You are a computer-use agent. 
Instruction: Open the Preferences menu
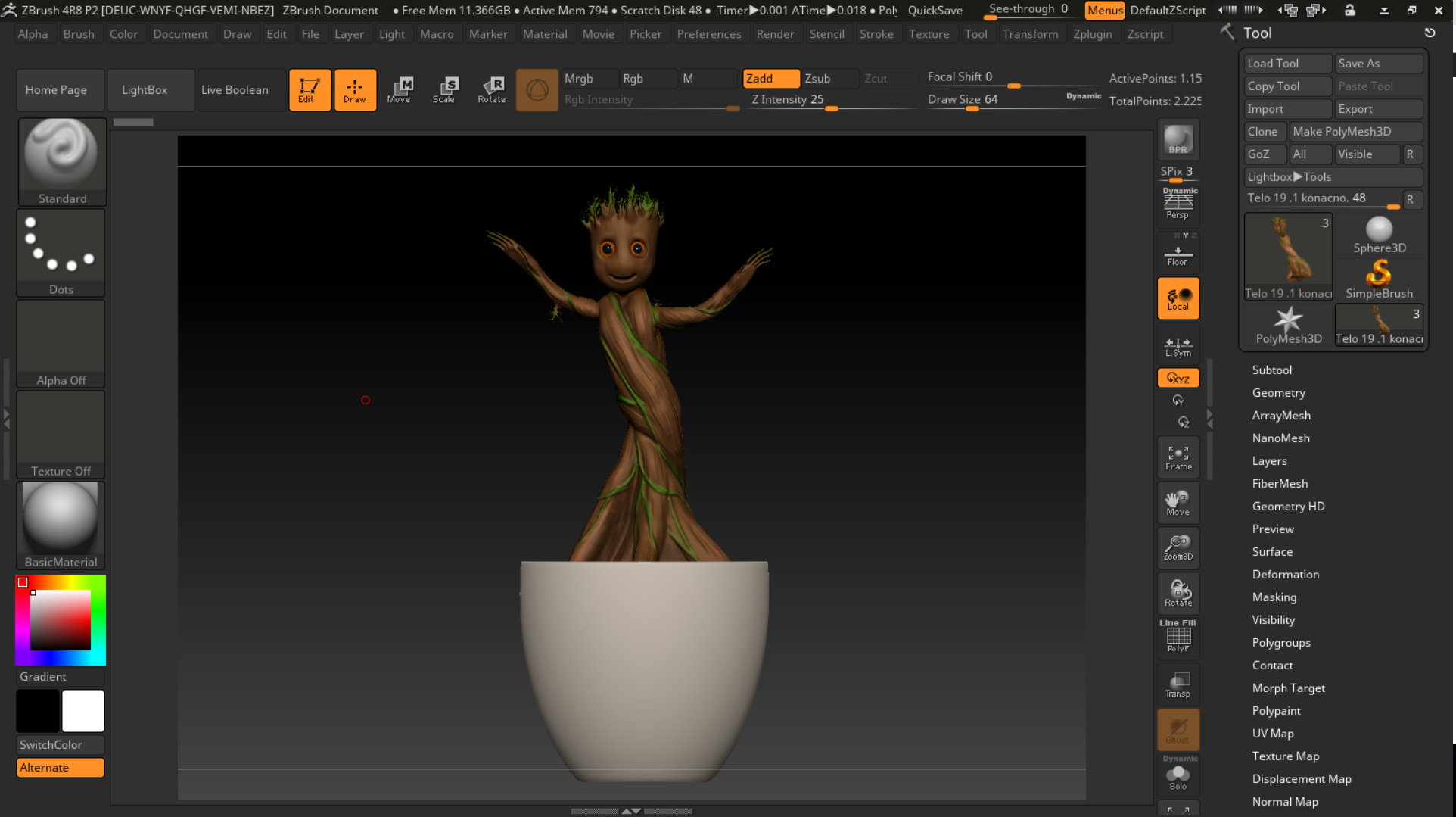[x=709, y=34]
